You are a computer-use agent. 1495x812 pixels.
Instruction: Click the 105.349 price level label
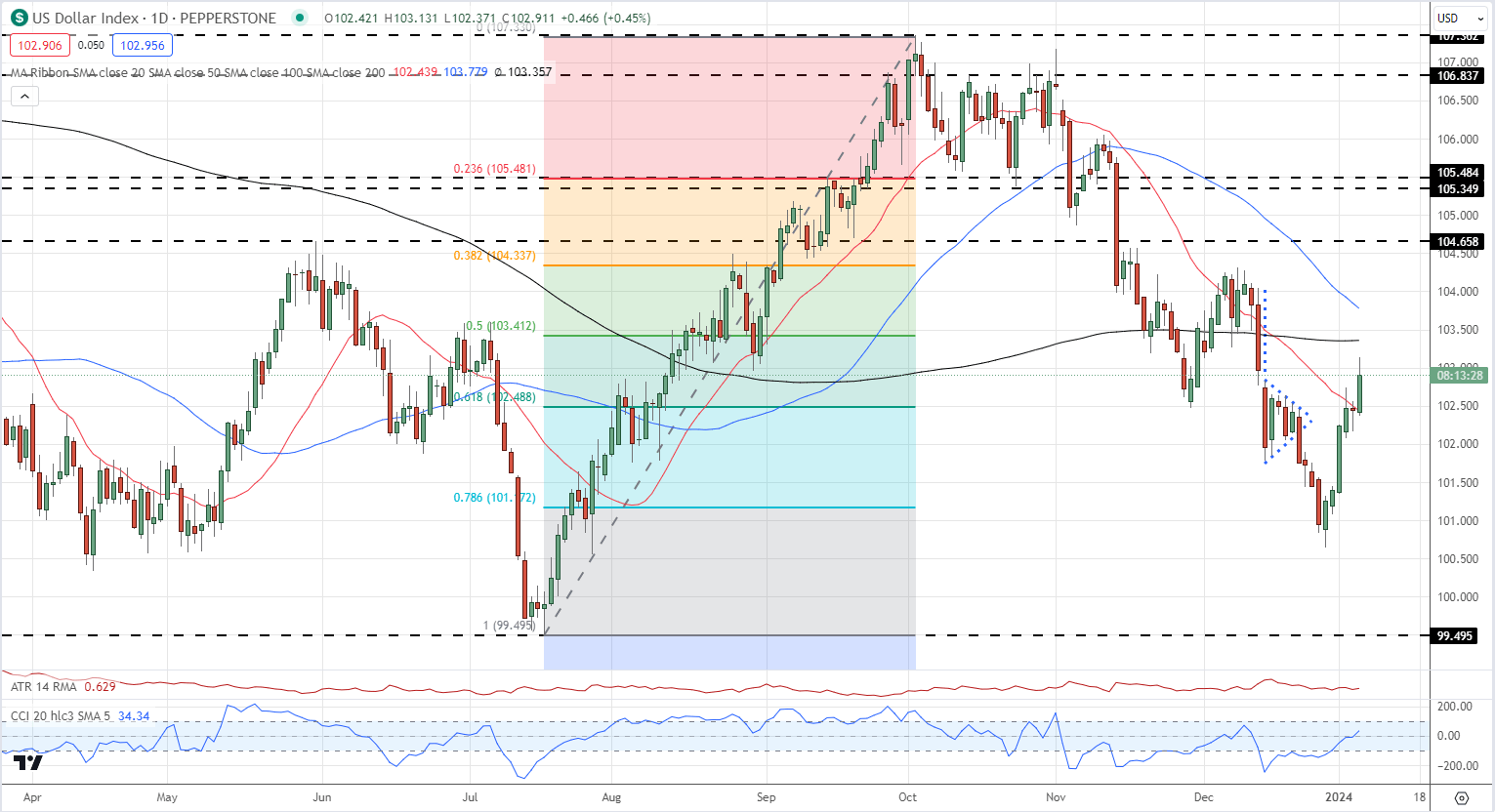(x=1458, y=189)
